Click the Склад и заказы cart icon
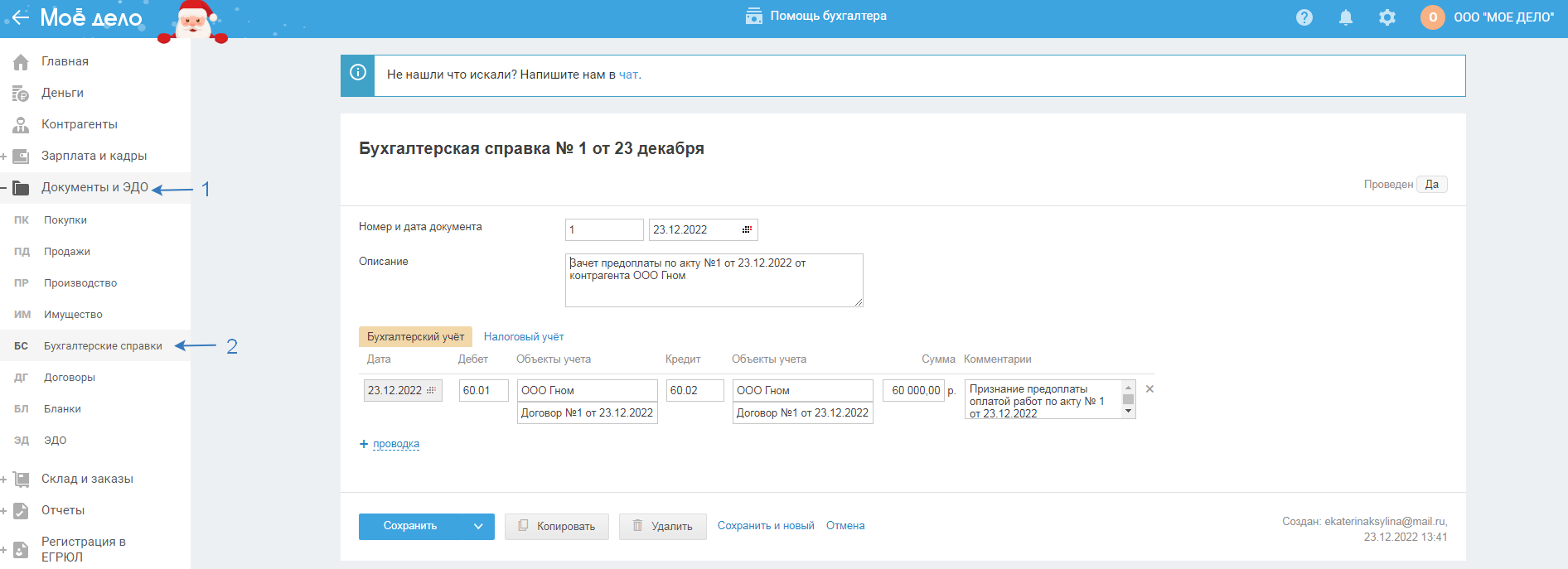 coord(21,479)
